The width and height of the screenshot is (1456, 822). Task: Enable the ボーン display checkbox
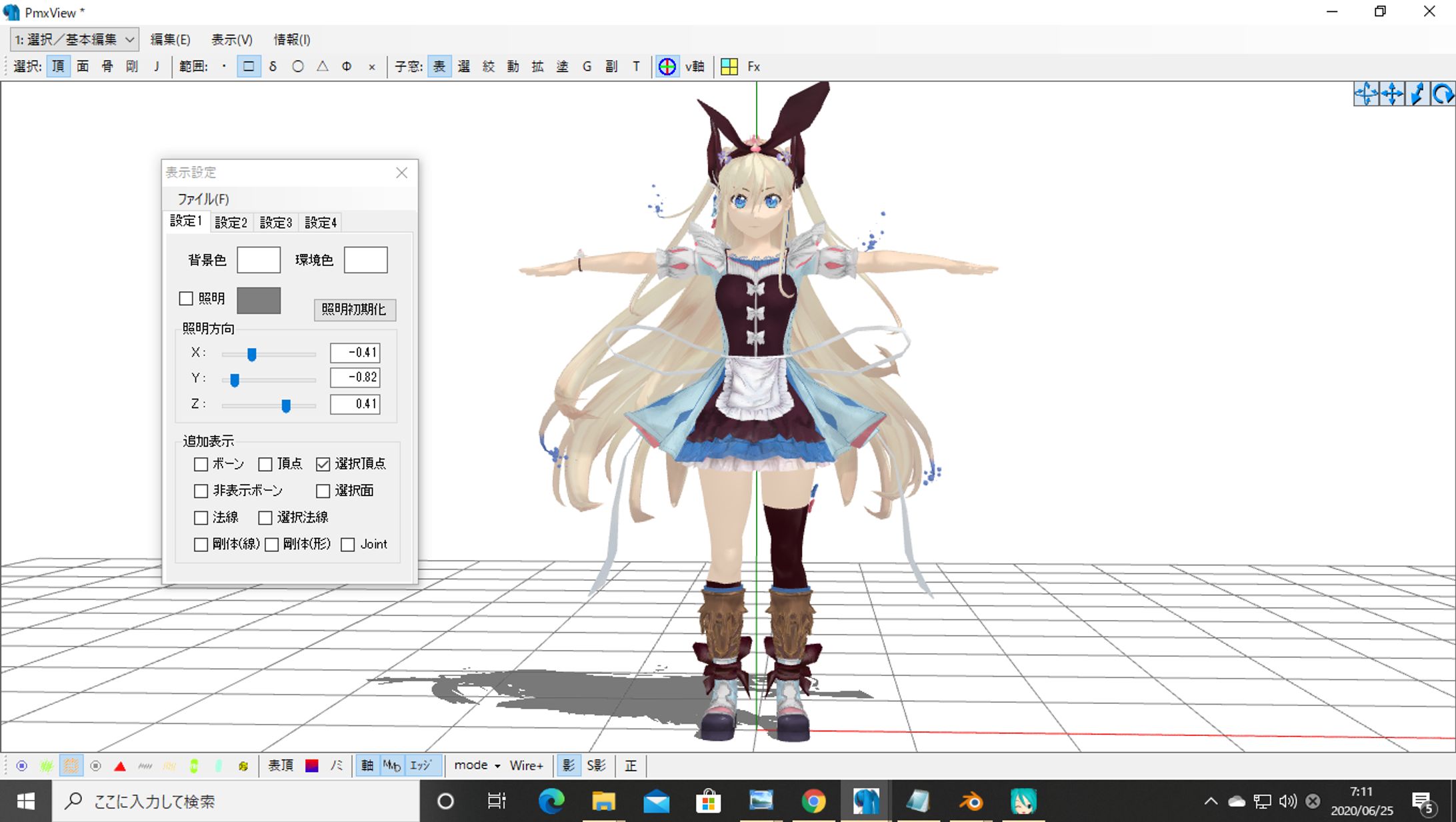pos(201,464)
